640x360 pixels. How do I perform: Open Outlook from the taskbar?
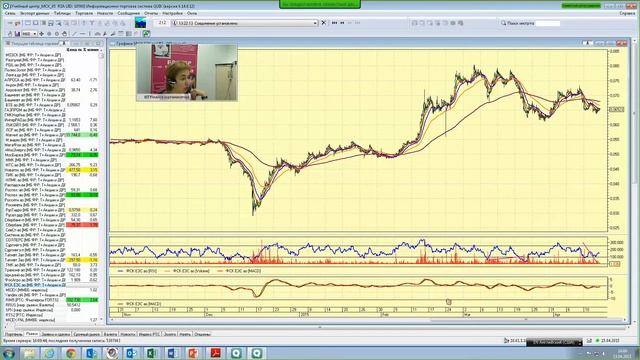[131, 353]
